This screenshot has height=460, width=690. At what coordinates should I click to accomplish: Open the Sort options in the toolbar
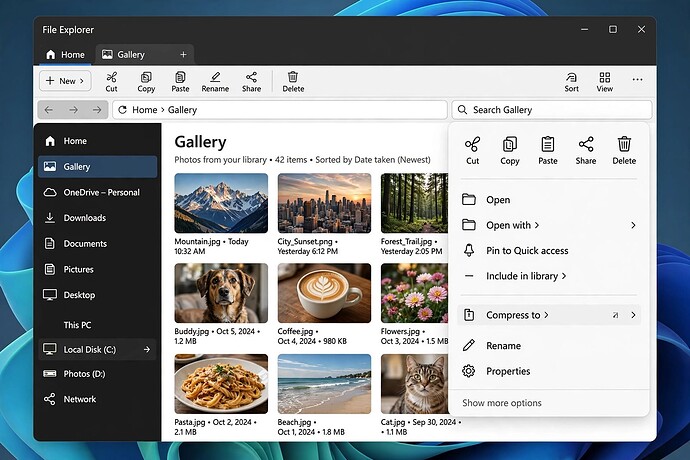571,82
